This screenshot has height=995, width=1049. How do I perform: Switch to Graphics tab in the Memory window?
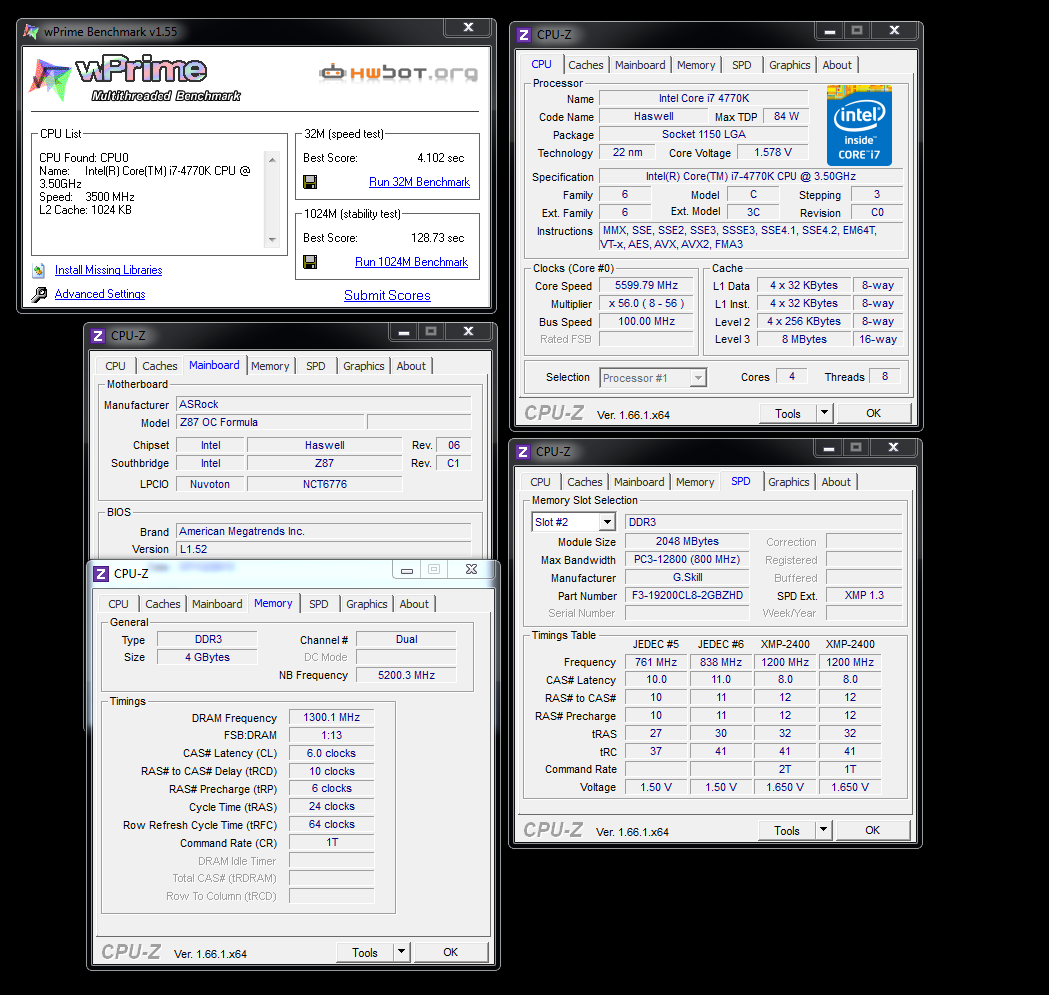click(367, 604)
